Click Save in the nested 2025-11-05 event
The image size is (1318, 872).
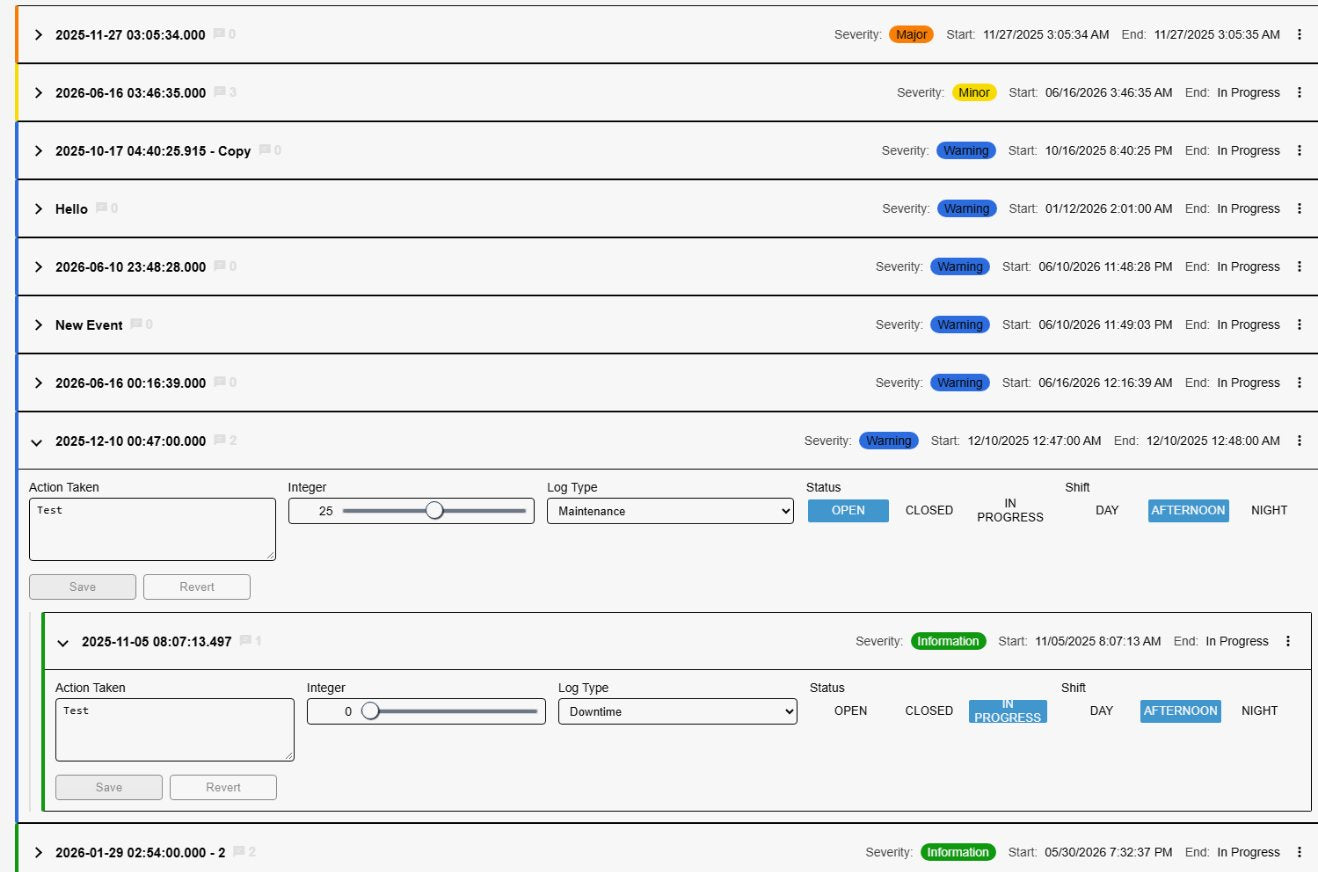(109, 787)
